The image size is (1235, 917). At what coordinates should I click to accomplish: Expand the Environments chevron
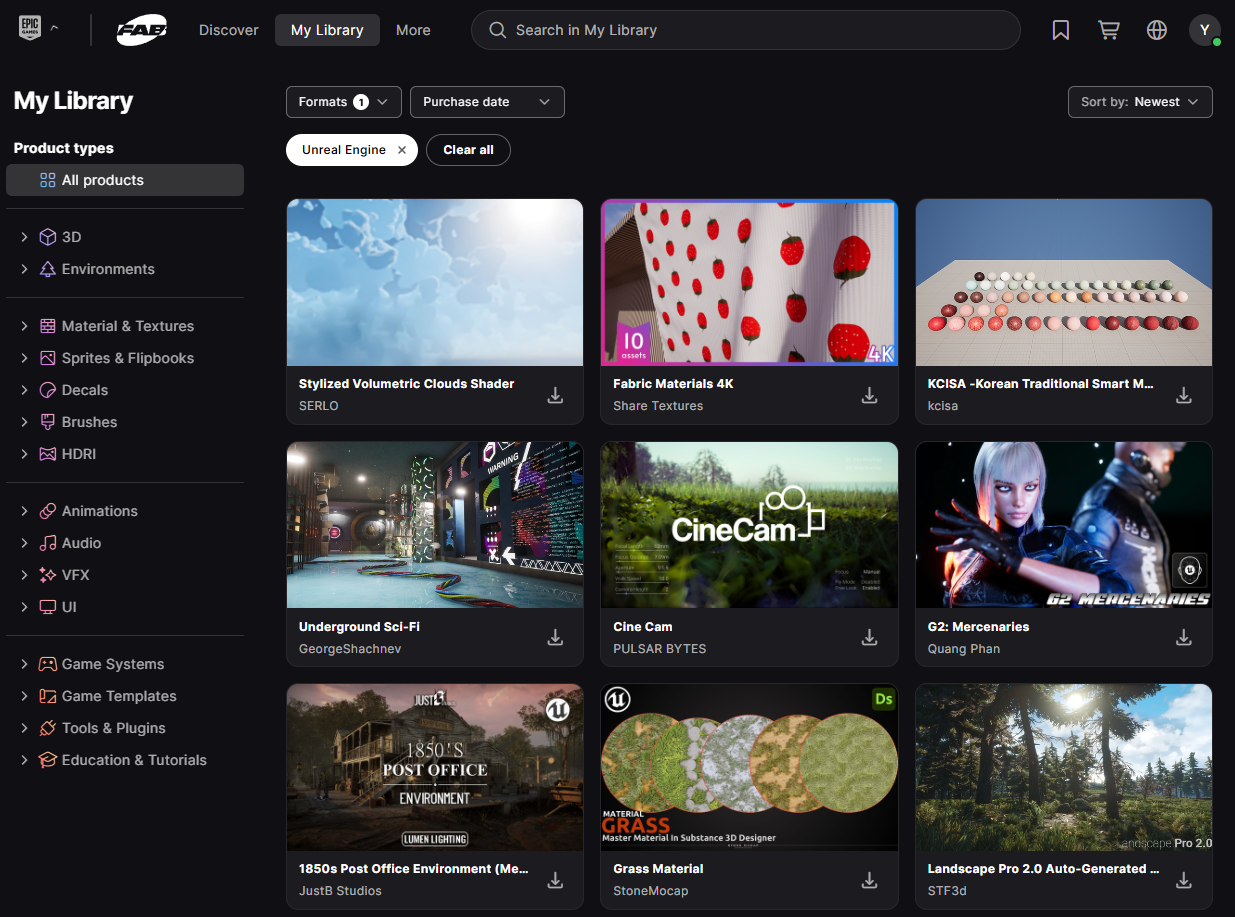point(24,269)
